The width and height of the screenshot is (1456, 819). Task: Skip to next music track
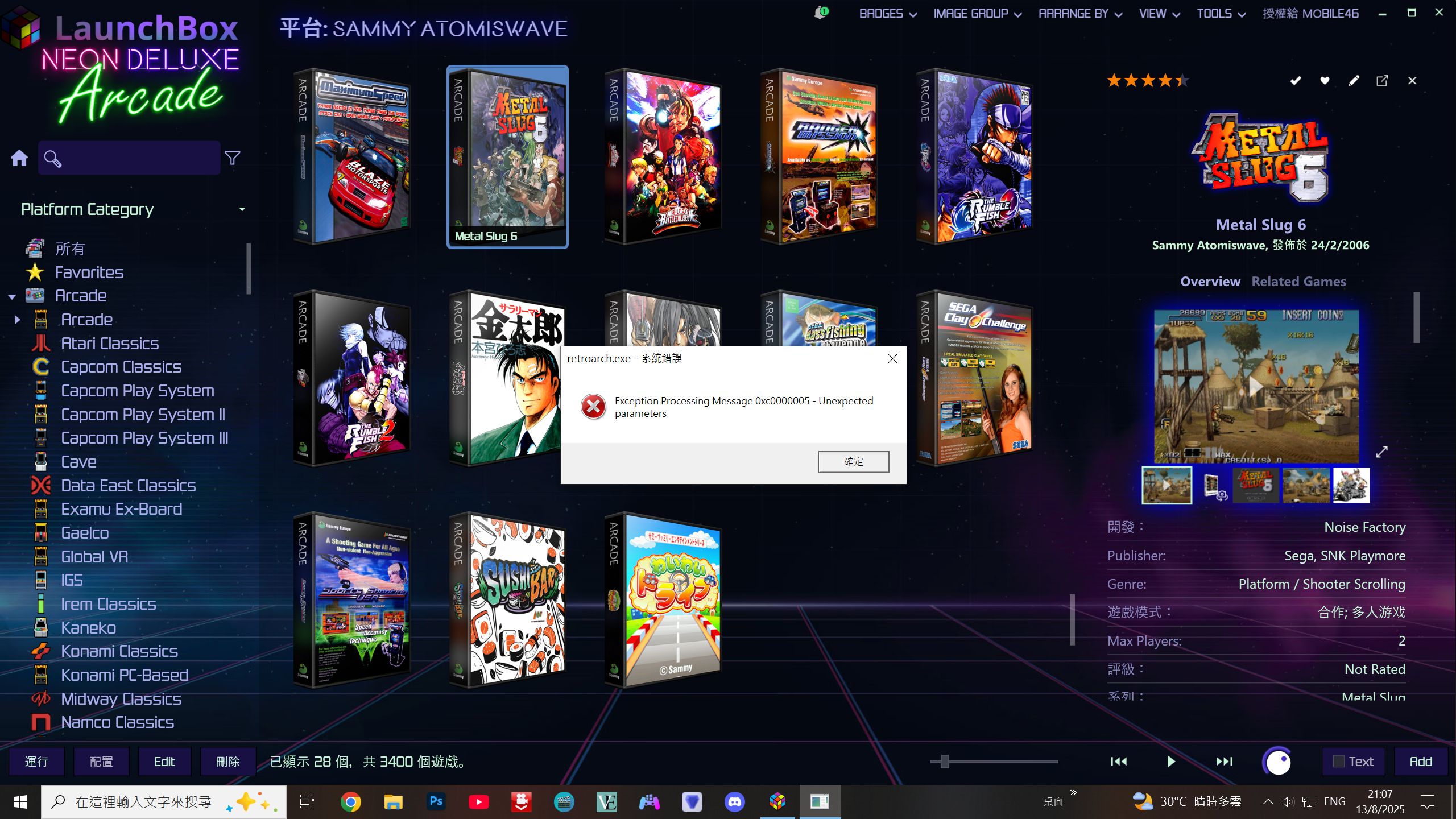pos(1225,762)
